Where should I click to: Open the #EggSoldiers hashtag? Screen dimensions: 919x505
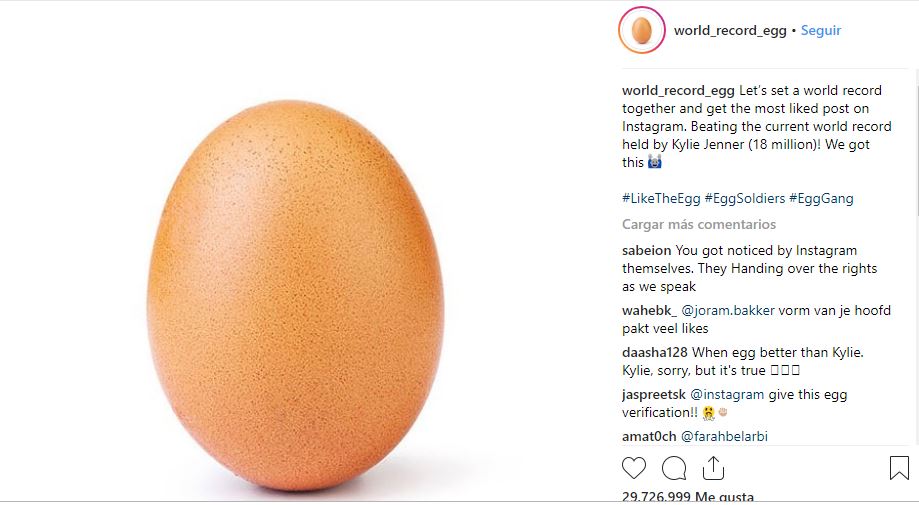(744, 198)
